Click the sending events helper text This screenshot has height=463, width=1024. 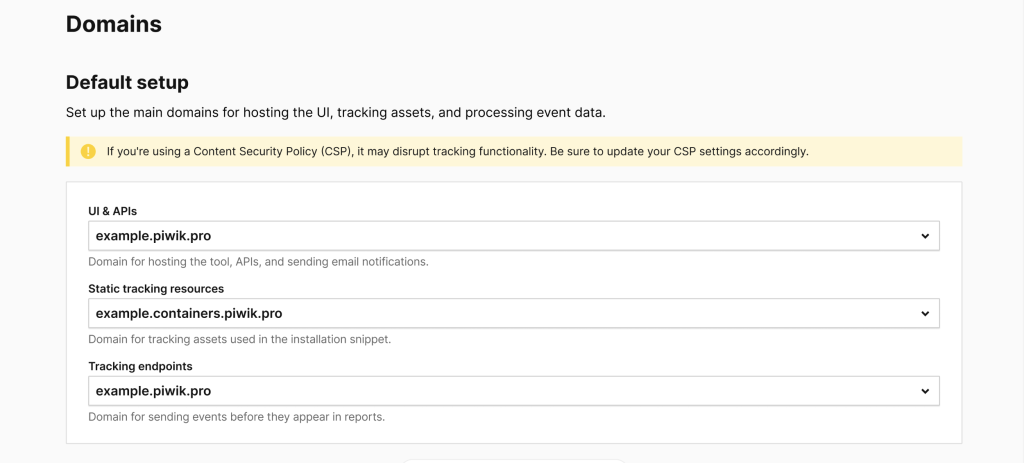tap(236, 417)
